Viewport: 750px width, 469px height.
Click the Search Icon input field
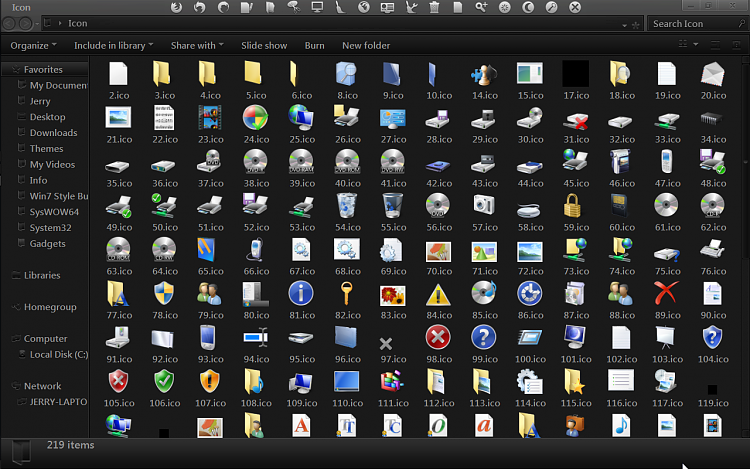coord(692,23)
